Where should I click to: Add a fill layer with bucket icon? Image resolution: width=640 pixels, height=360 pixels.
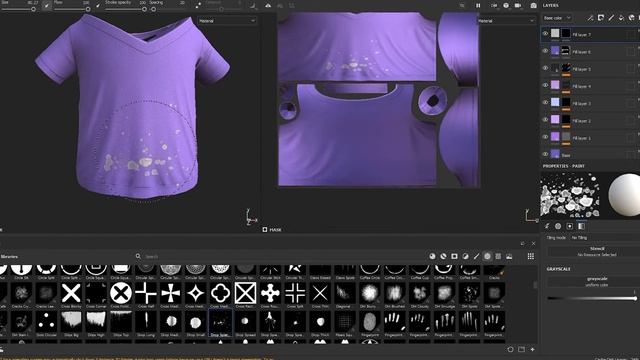click(x=621, y=18)
